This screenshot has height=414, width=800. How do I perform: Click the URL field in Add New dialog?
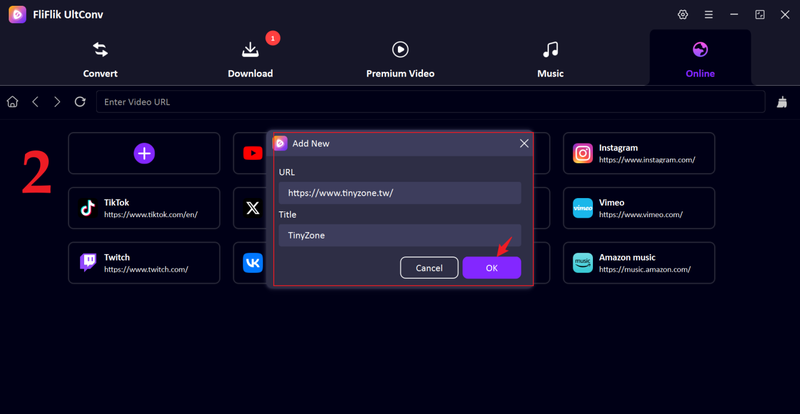(x=400, y=193)
